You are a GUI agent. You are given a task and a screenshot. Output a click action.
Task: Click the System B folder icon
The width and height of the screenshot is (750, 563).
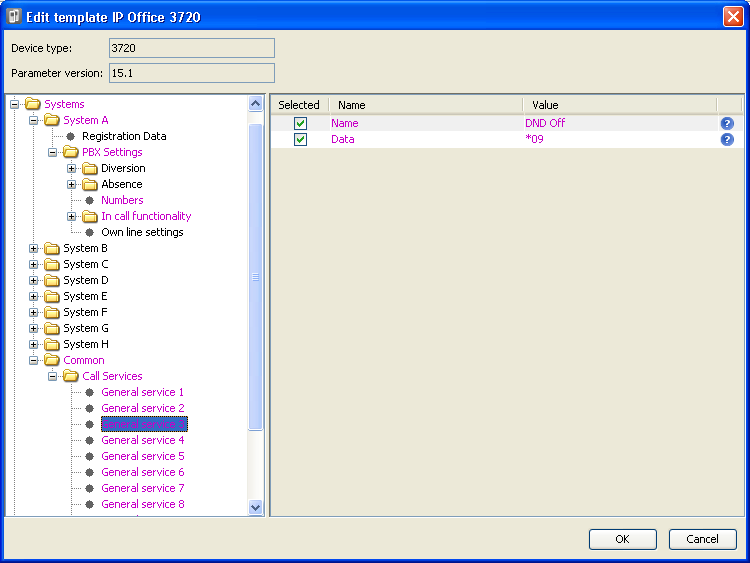coord(52,248)
